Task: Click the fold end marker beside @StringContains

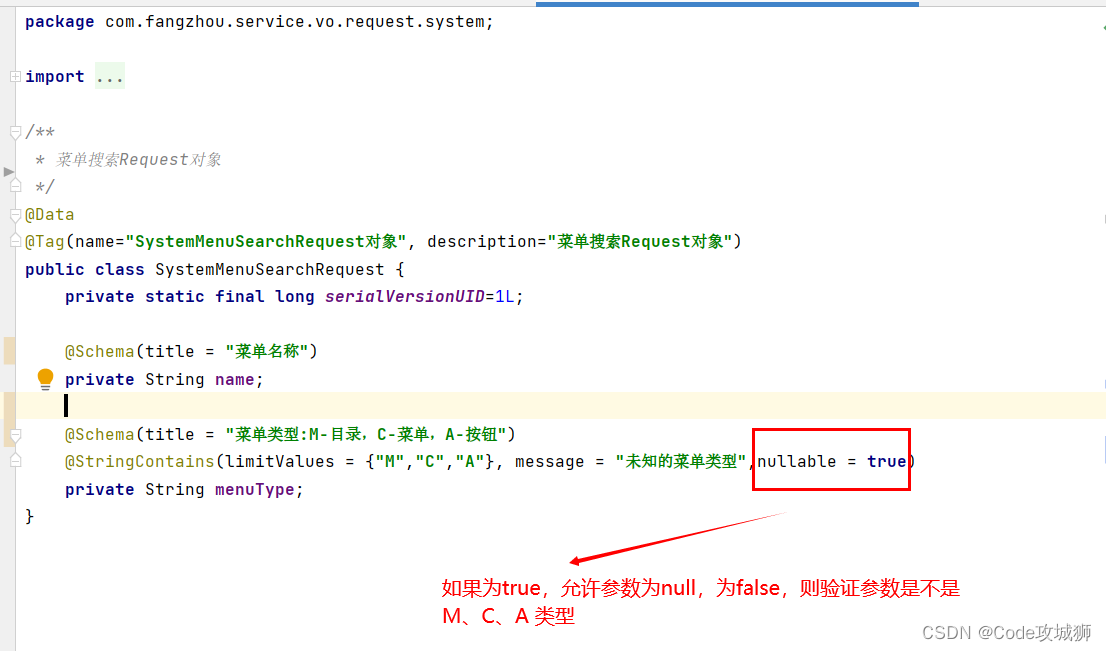Action: [15, 461]
